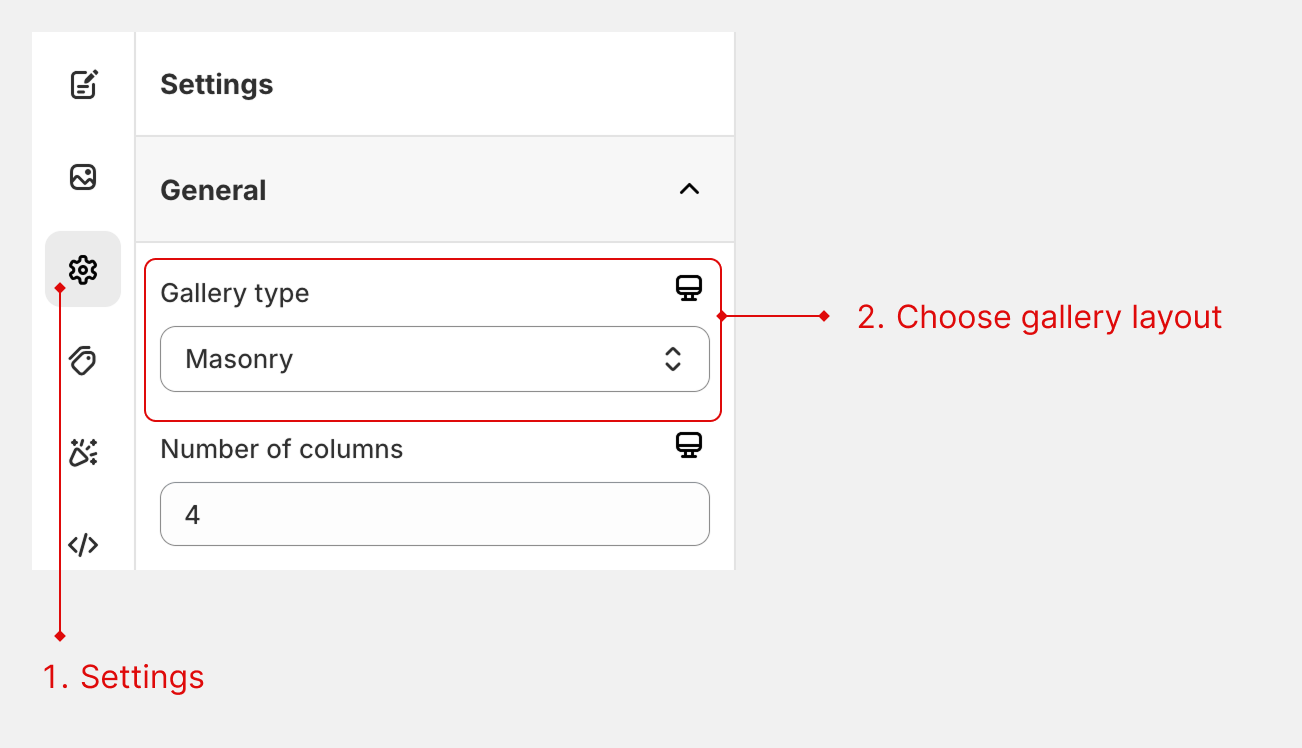This screenshot has width=1302, height=748.
Task: Focus the Number of columns field
Action: 434,515
